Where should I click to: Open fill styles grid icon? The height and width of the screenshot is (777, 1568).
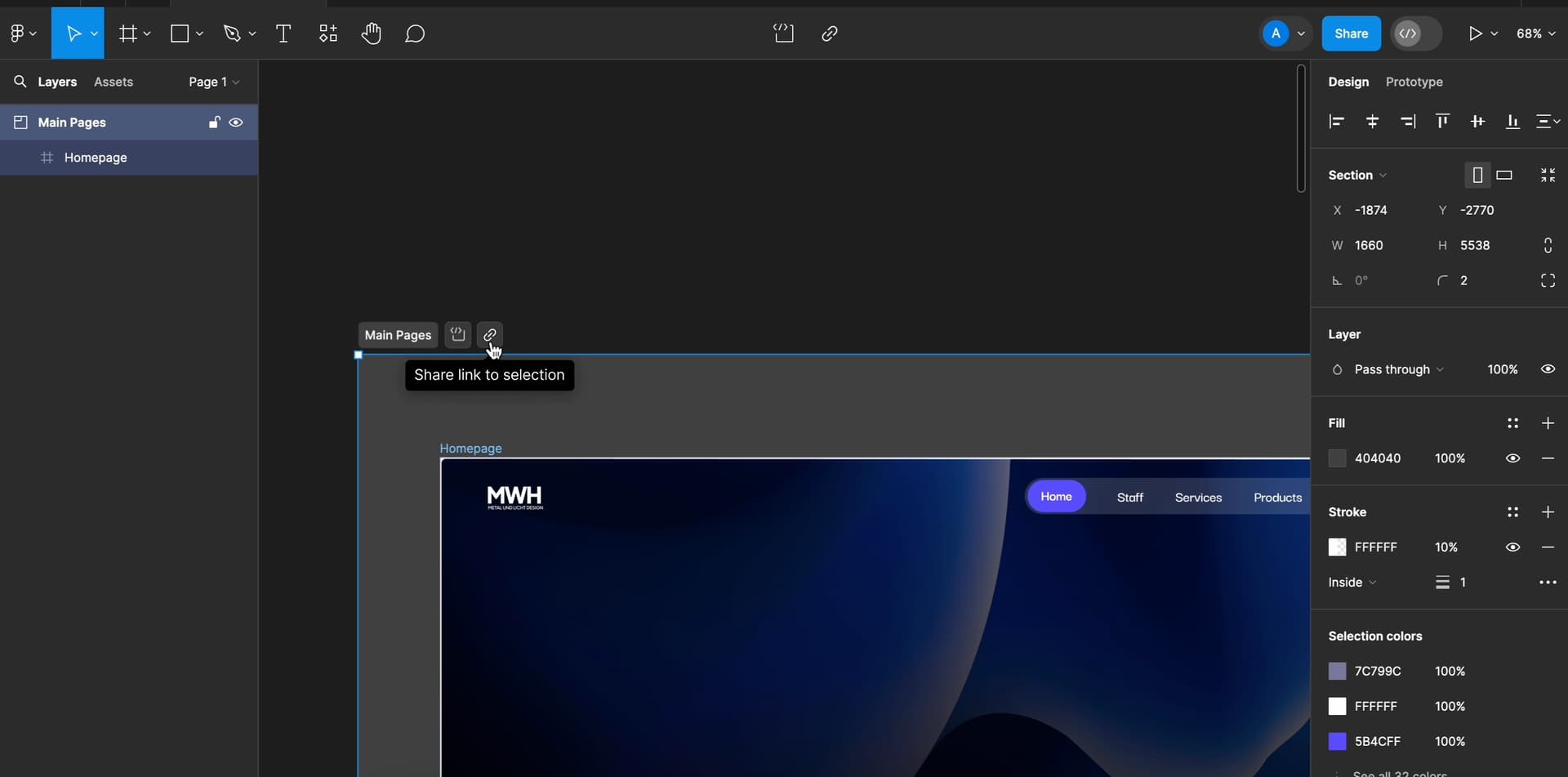point(1512,423)
